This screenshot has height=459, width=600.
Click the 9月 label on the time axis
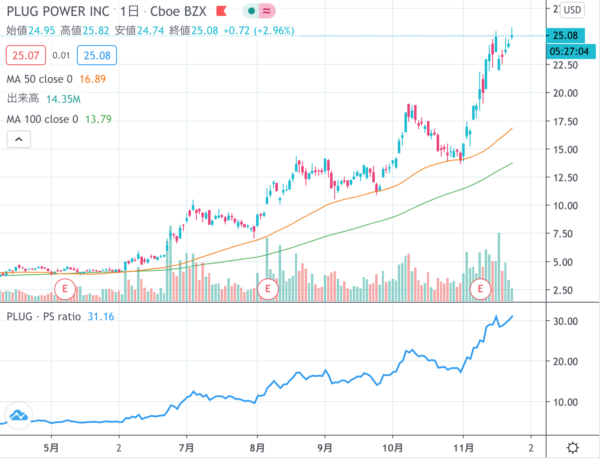pos(325,448)
